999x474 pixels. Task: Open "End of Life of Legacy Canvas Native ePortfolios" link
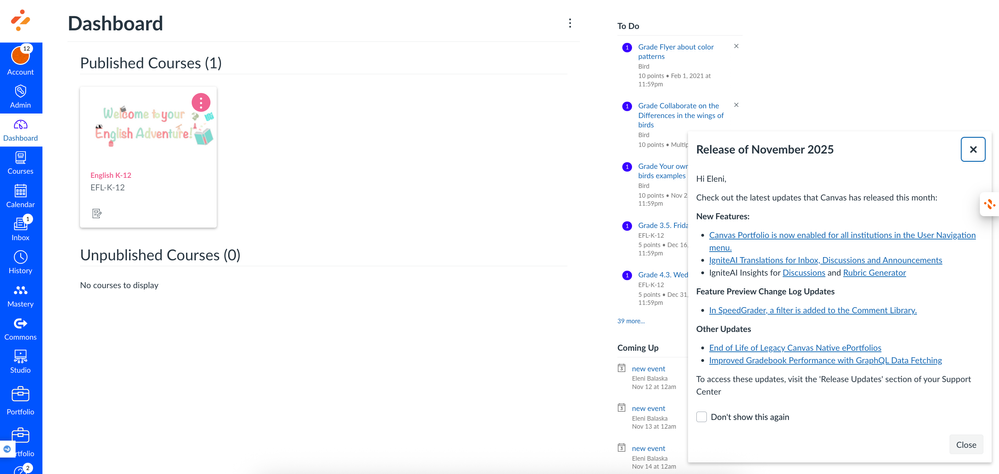point(795,348)
